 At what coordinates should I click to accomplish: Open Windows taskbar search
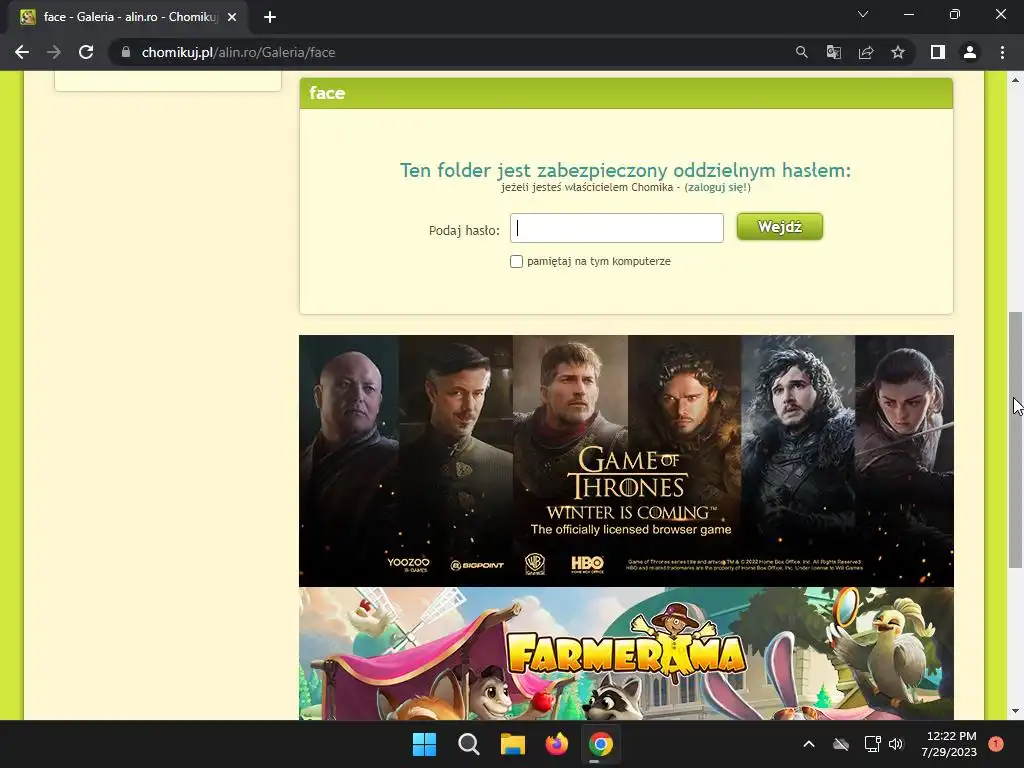click(468, 744)
